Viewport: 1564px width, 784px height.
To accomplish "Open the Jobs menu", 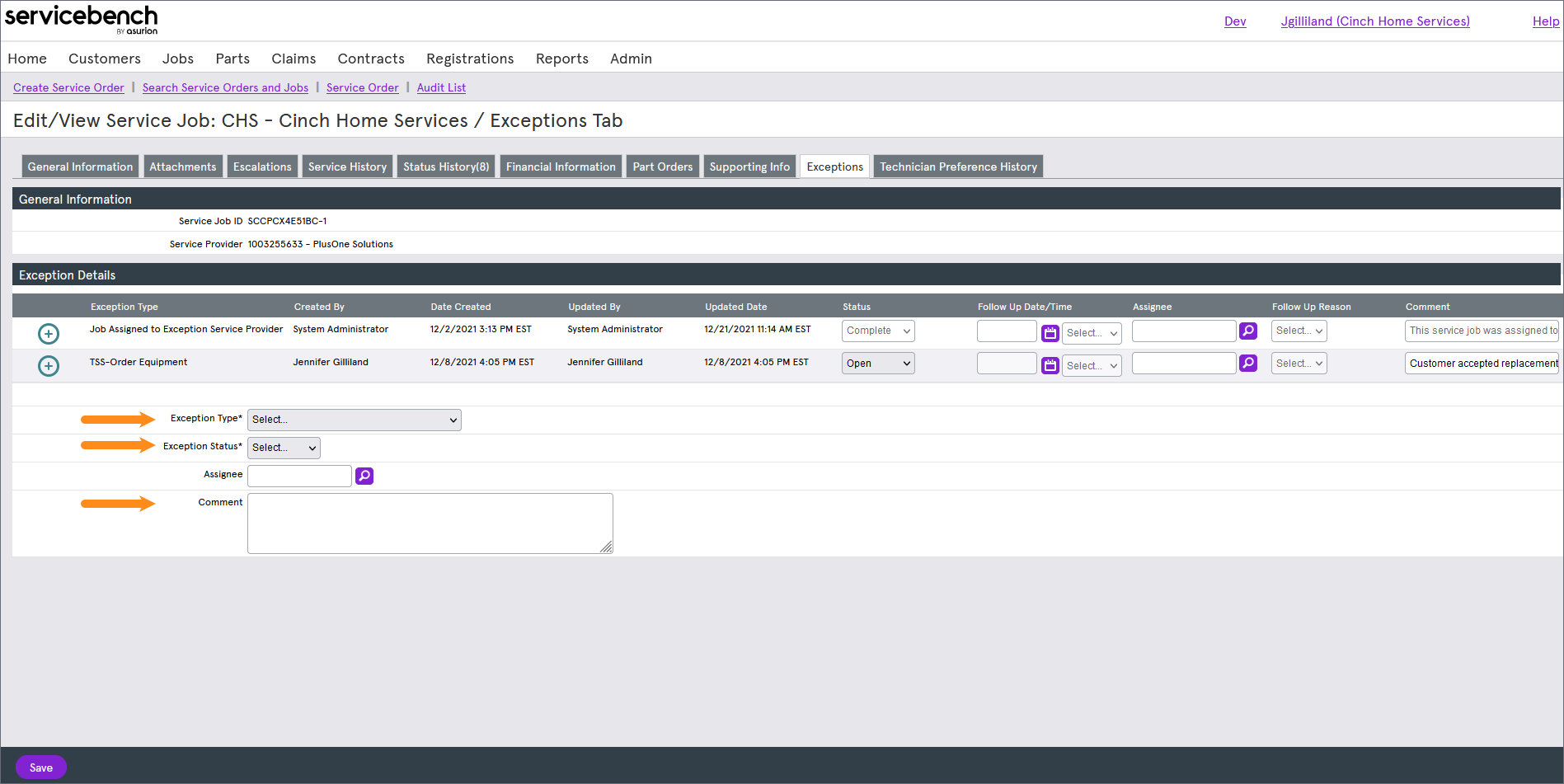I will [x=178, y=59].
